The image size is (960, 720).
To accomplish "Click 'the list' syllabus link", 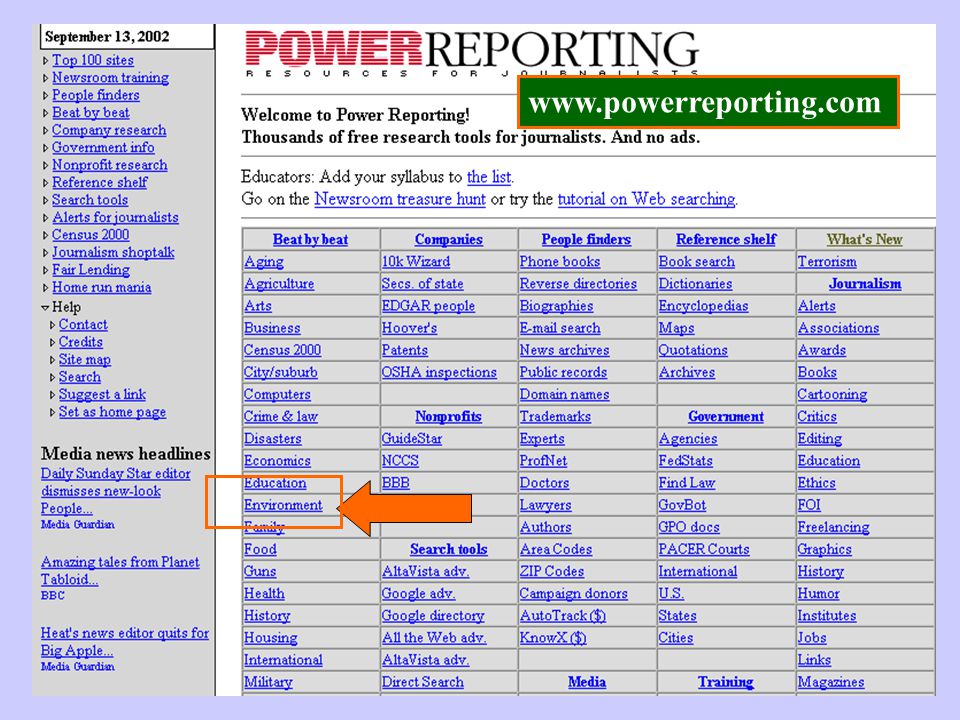I will tap(489, 178).
